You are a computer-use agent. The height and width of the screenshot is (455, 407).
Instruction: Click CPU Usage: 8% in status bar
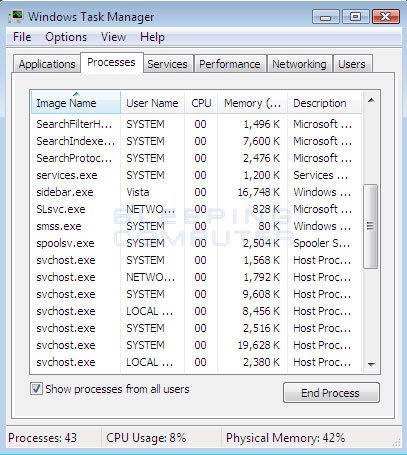coord(146,438)
